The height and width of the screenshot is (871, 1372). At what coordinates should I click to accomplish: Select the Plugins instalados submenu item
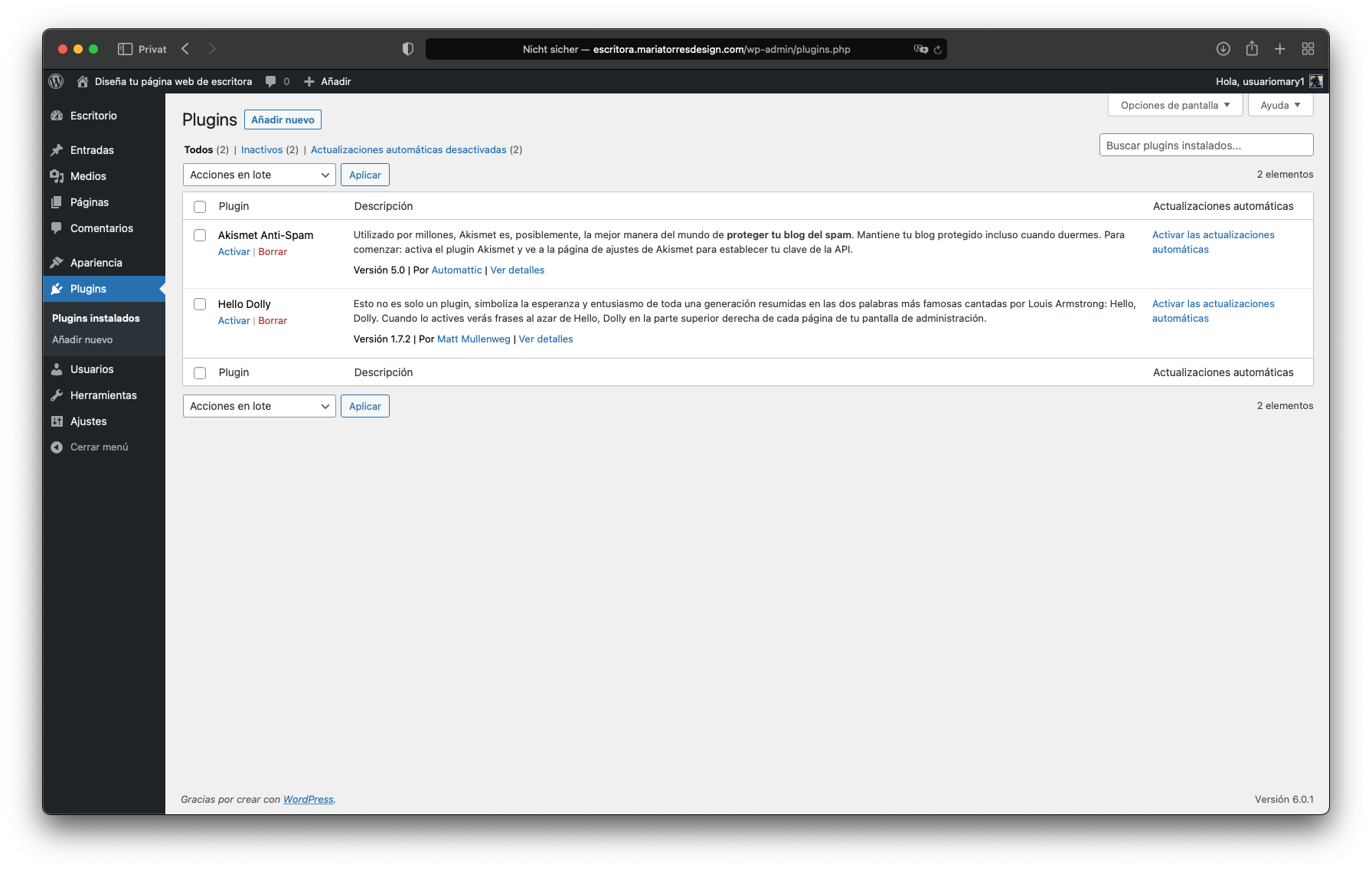click(96, 318)
